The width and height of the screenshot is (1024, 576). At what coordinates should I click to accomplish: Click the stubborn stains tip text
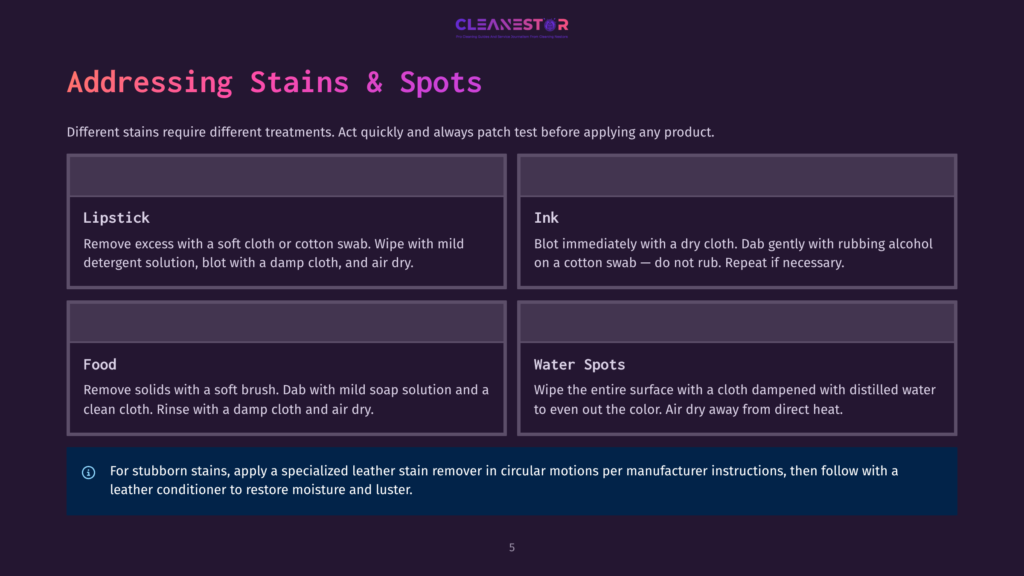click(504, 480)
